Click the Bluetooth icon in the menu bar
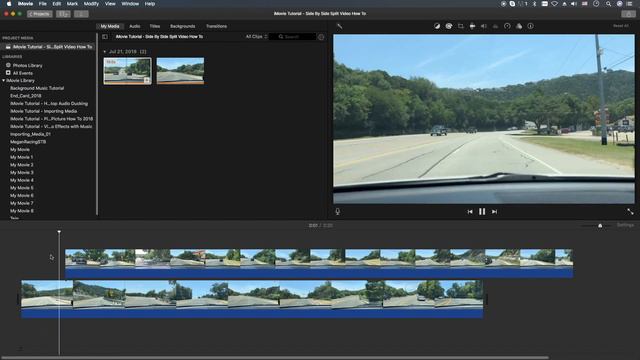Viewport: 640px width, 360px height. coord(535,4)
